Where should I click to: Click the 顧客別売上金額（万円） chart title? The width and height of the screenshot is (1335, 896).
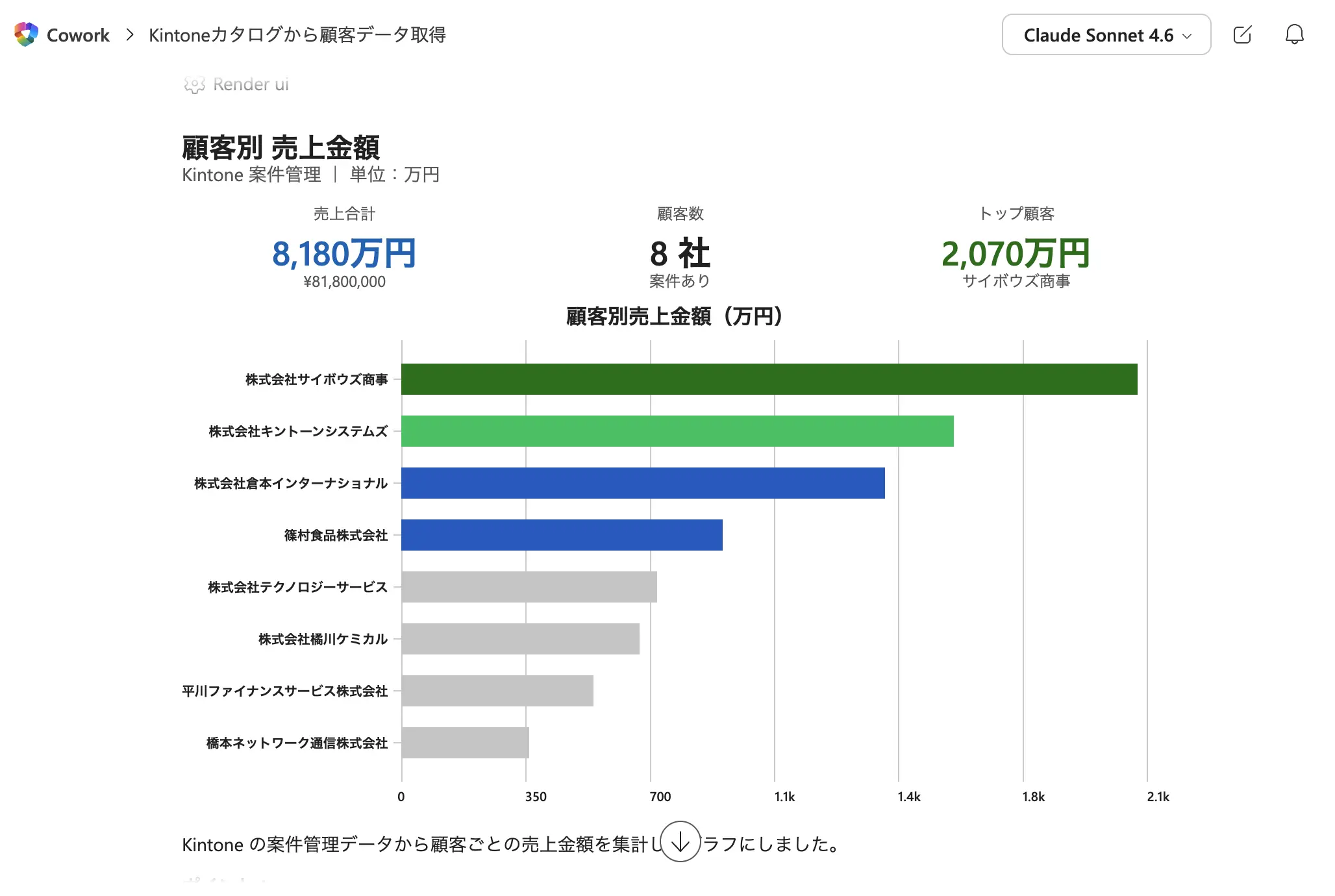tap(675, 316)
